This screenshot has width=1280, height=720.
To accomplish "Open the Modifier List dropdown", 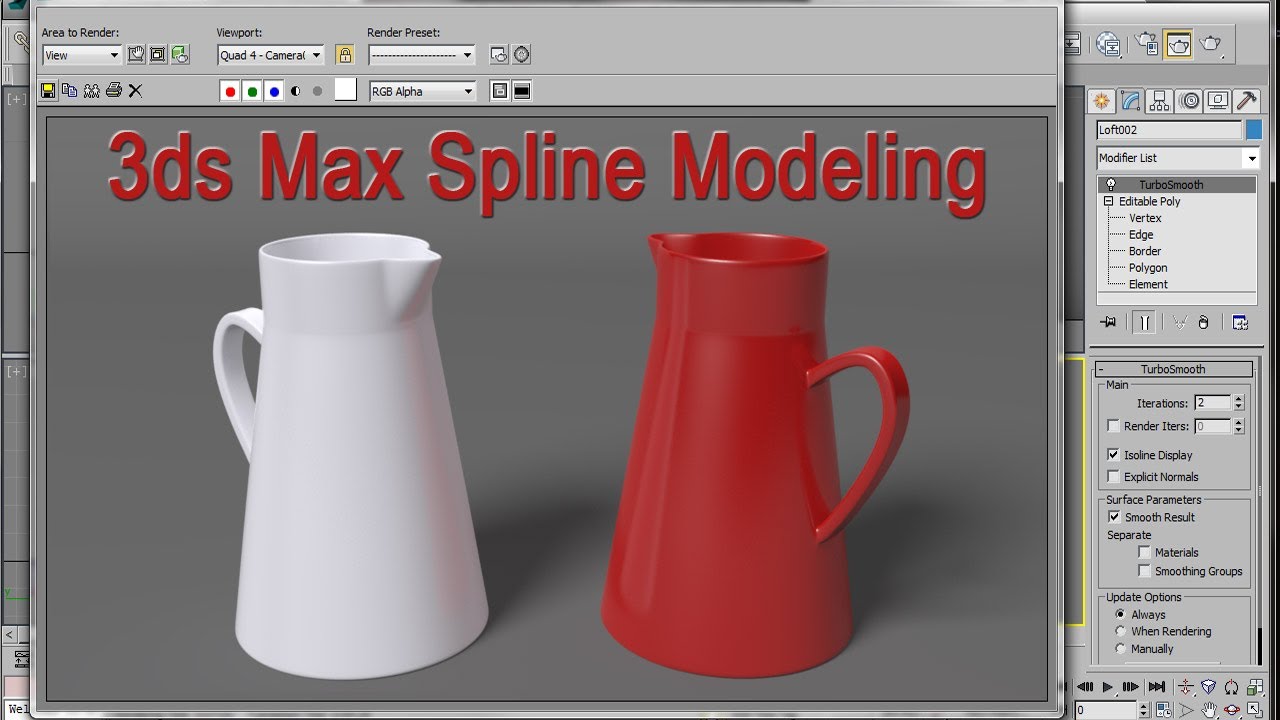I will 1178,158.
